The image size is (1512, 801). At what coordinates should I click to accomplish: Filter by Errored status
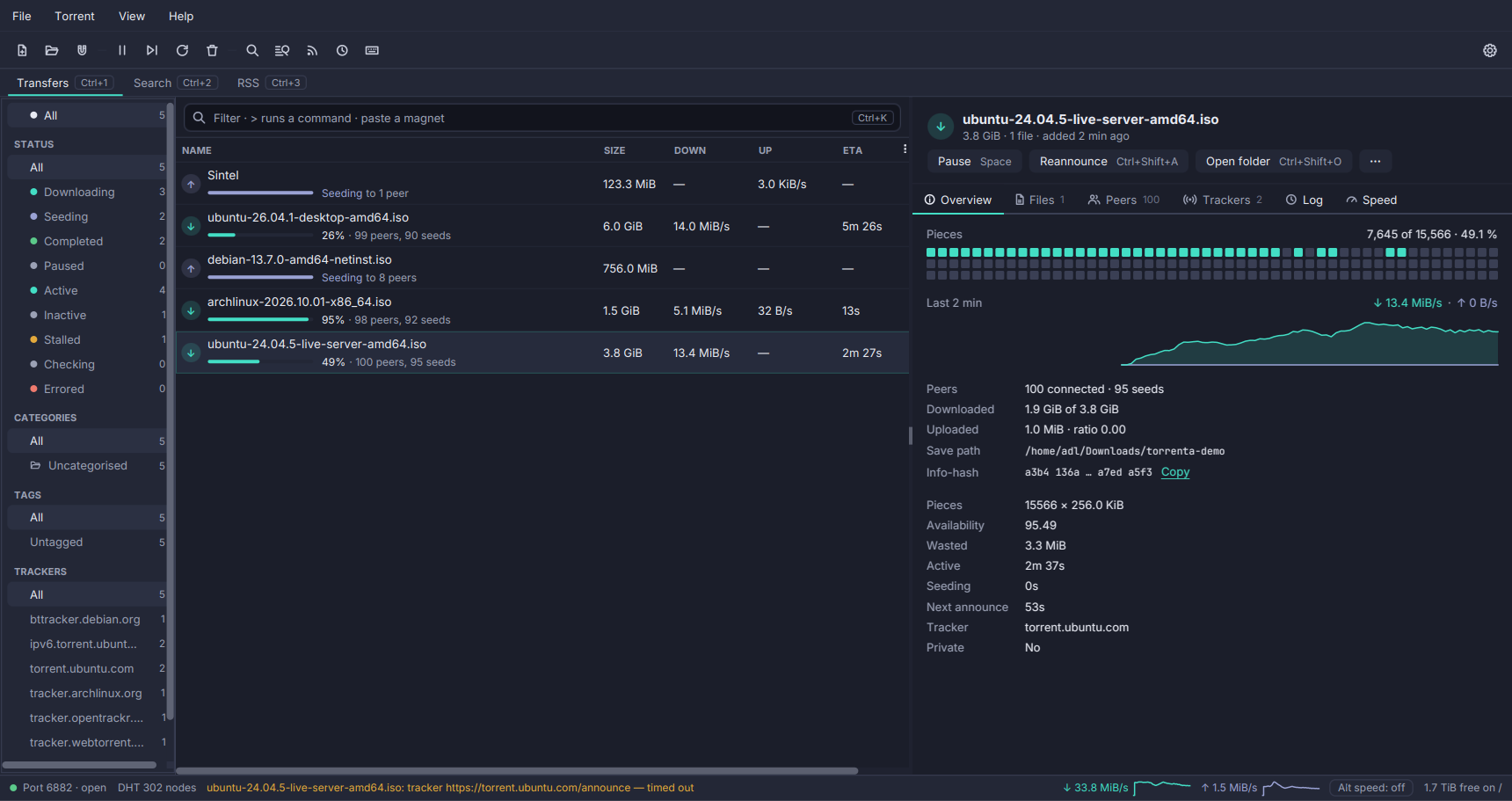(x=86, y=389)
